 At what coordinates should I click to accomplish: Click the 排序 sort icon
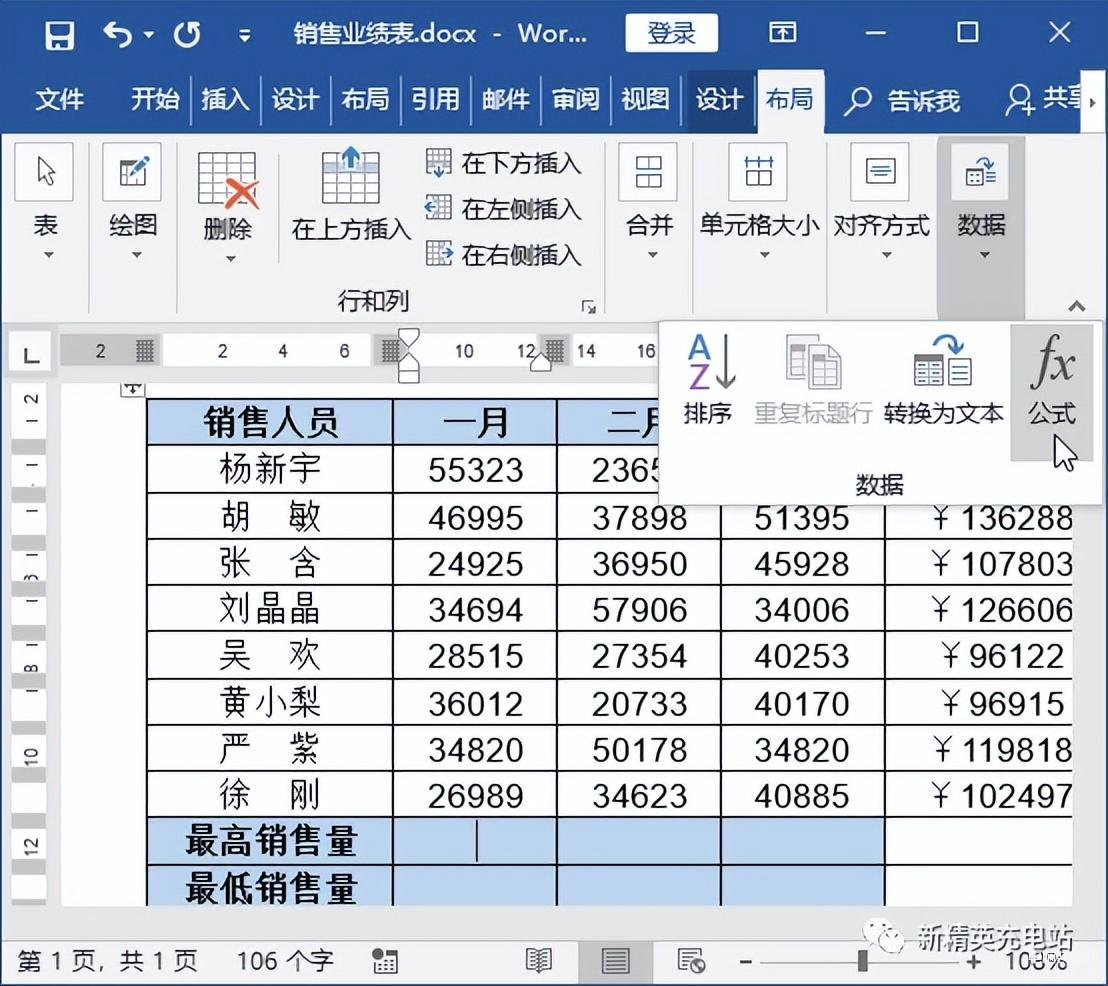click(708, 380)
